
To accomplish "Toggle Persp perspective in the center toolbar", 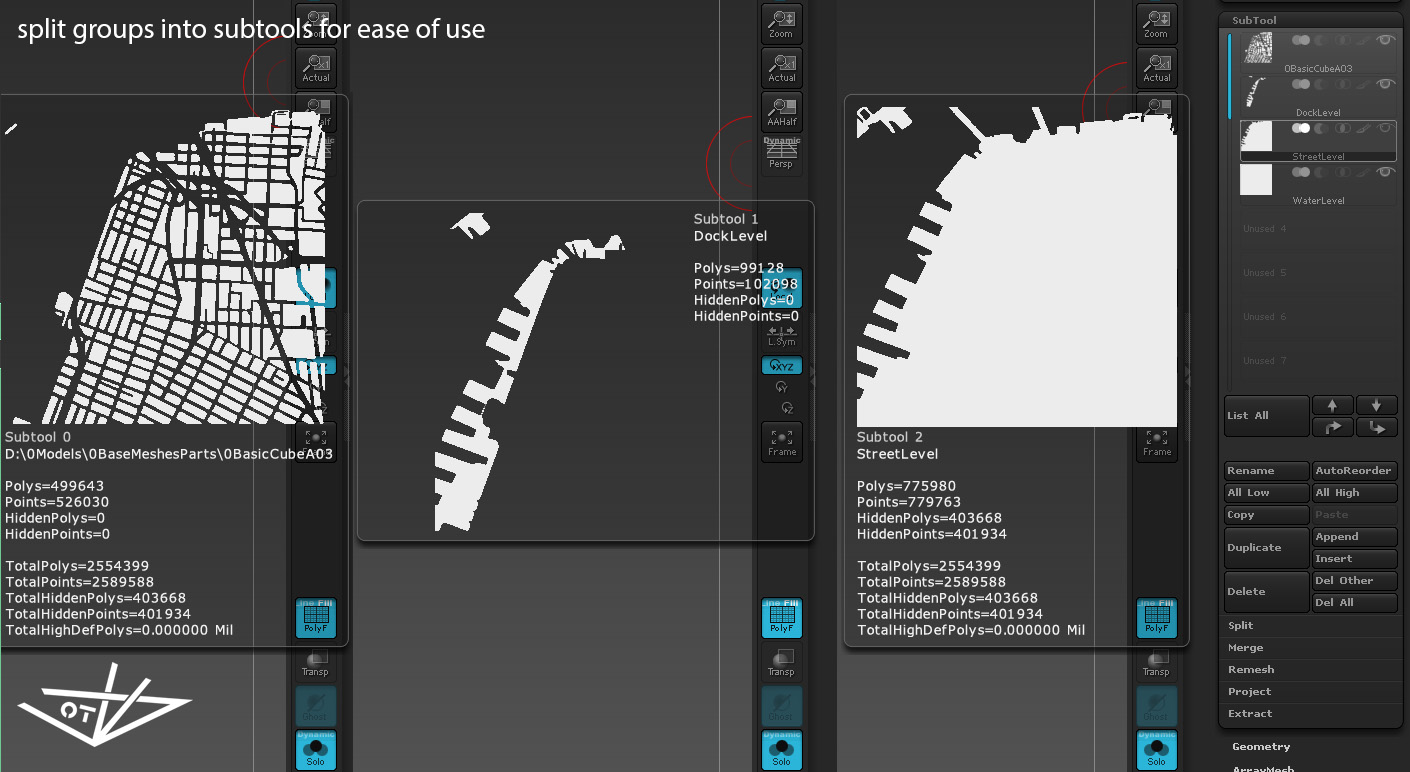I will (x=782, y=156).
